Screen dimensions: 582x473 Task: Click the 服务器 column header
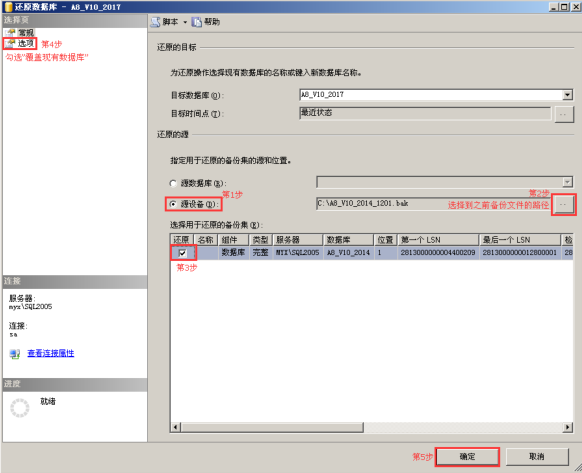[x=298, y=240]
